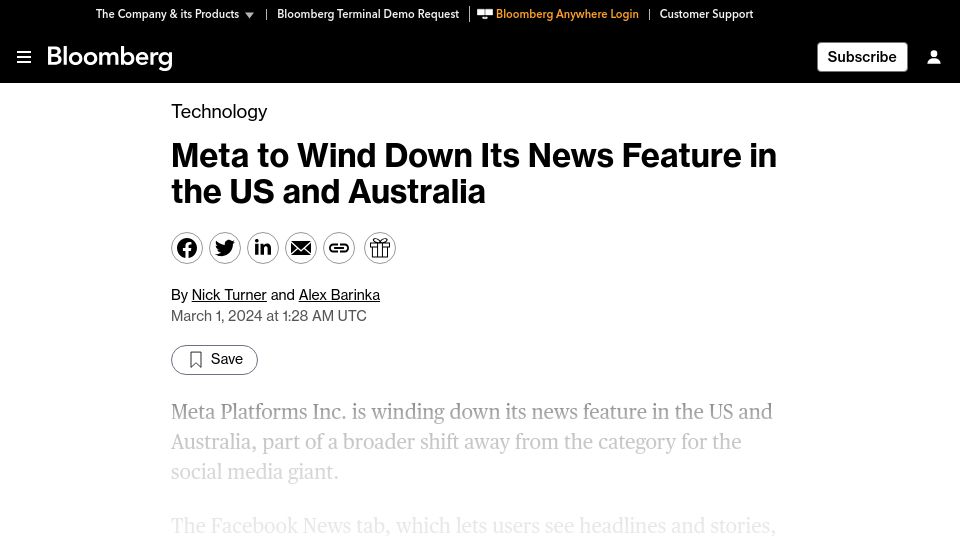Click the headline 'Meta to Wind Down Its News Feature'
This screenshot has height=540, width=960.
pyautogui.click(x=474, y=173)
